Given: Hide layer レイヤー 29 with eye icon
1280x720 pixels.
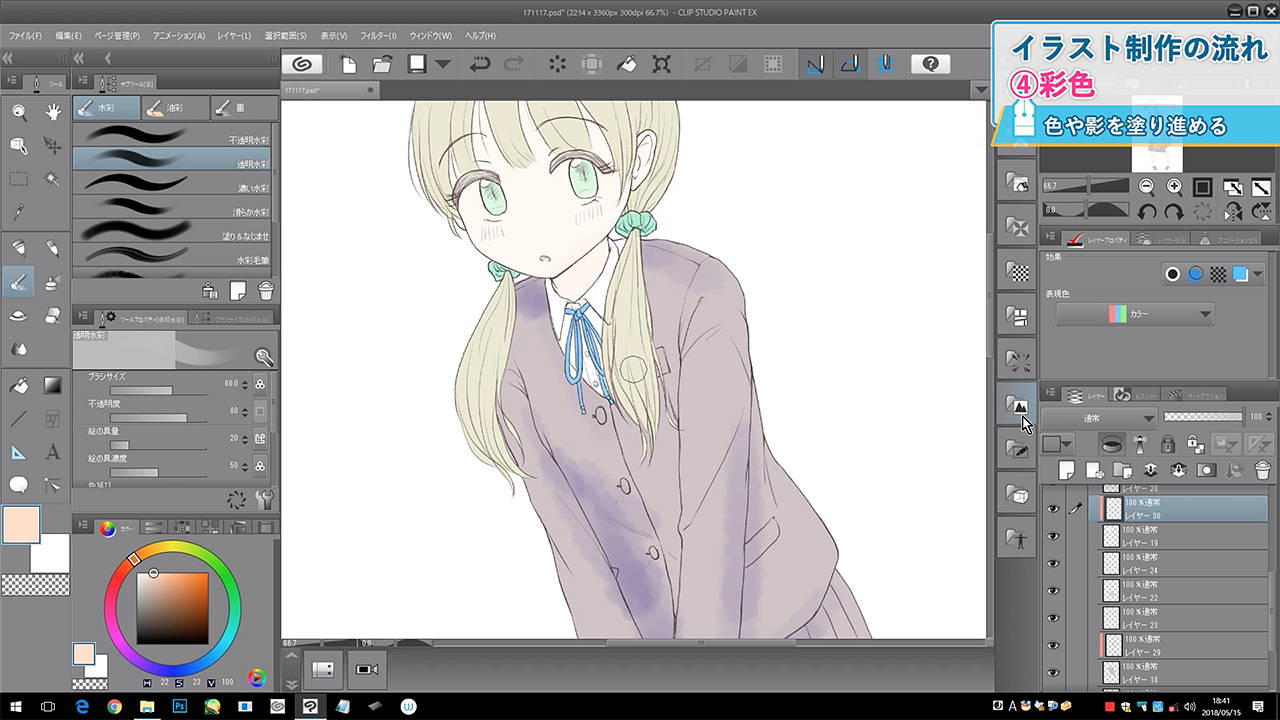Looking at the screenshot, I should [1052, 645].
